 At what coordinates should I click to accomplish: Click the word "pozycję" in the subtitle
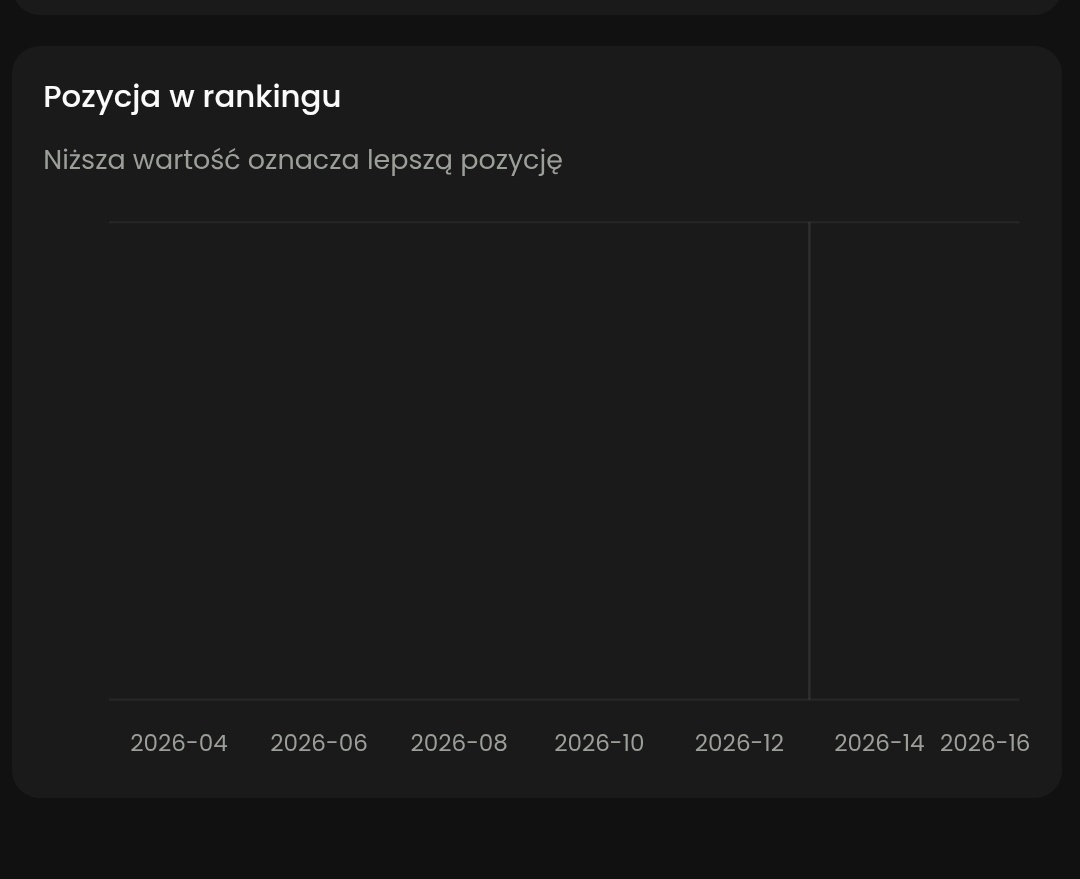511,160
